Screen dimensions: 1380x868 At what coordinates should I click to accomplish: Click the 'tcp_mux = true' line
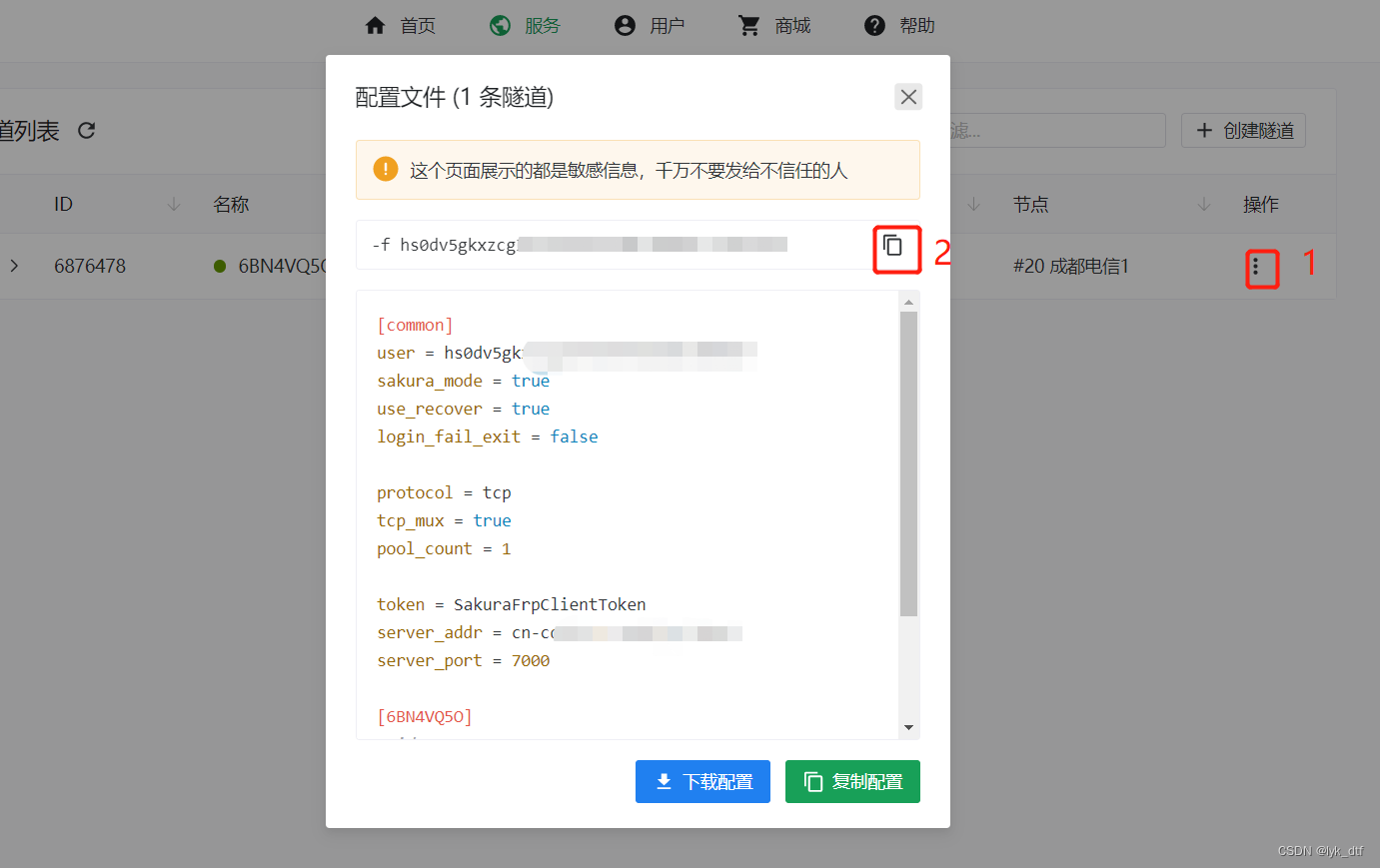point(444,520)
